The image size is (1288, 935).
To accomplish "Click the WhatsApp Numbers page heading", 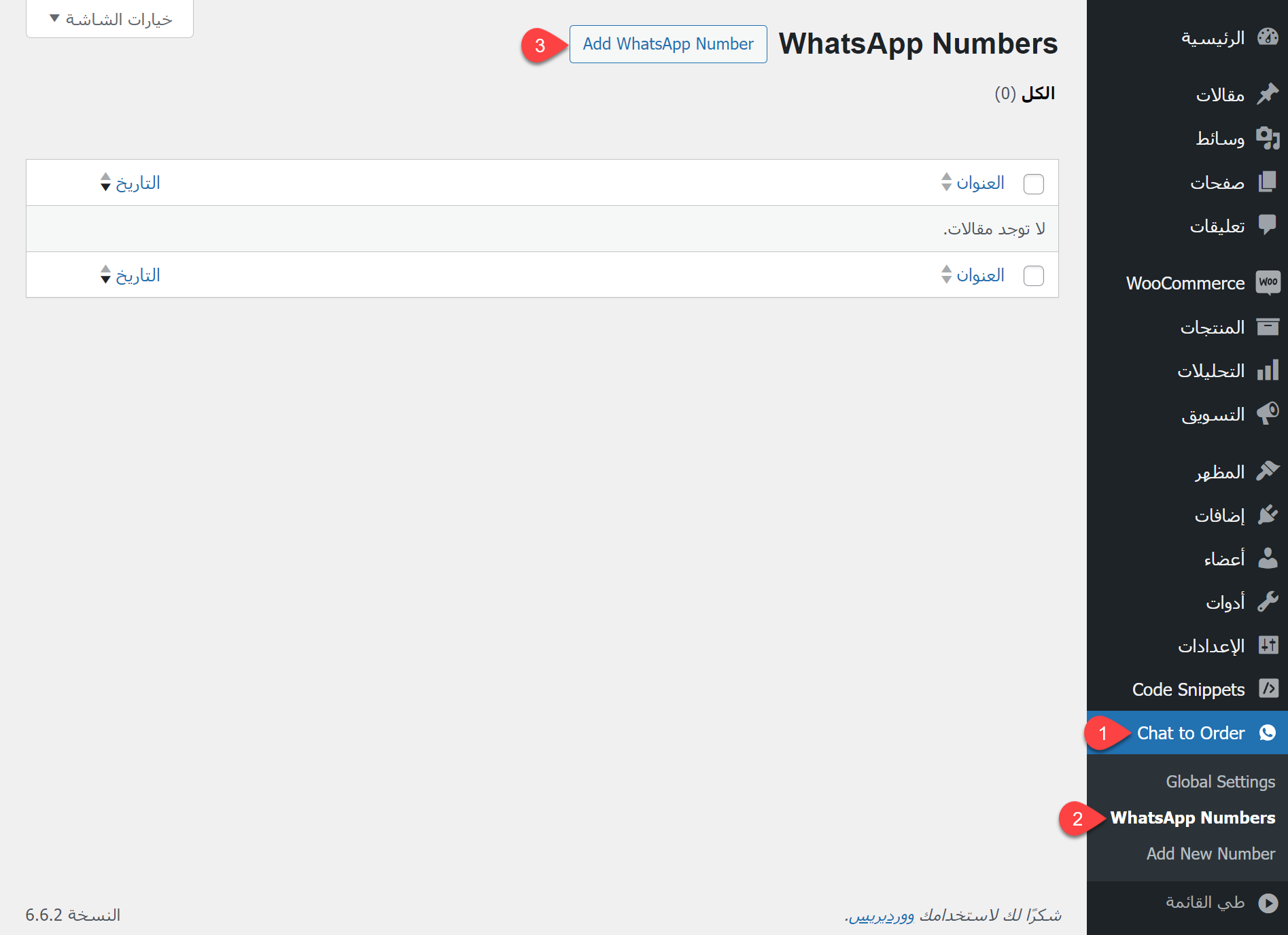I will point(918,43).
